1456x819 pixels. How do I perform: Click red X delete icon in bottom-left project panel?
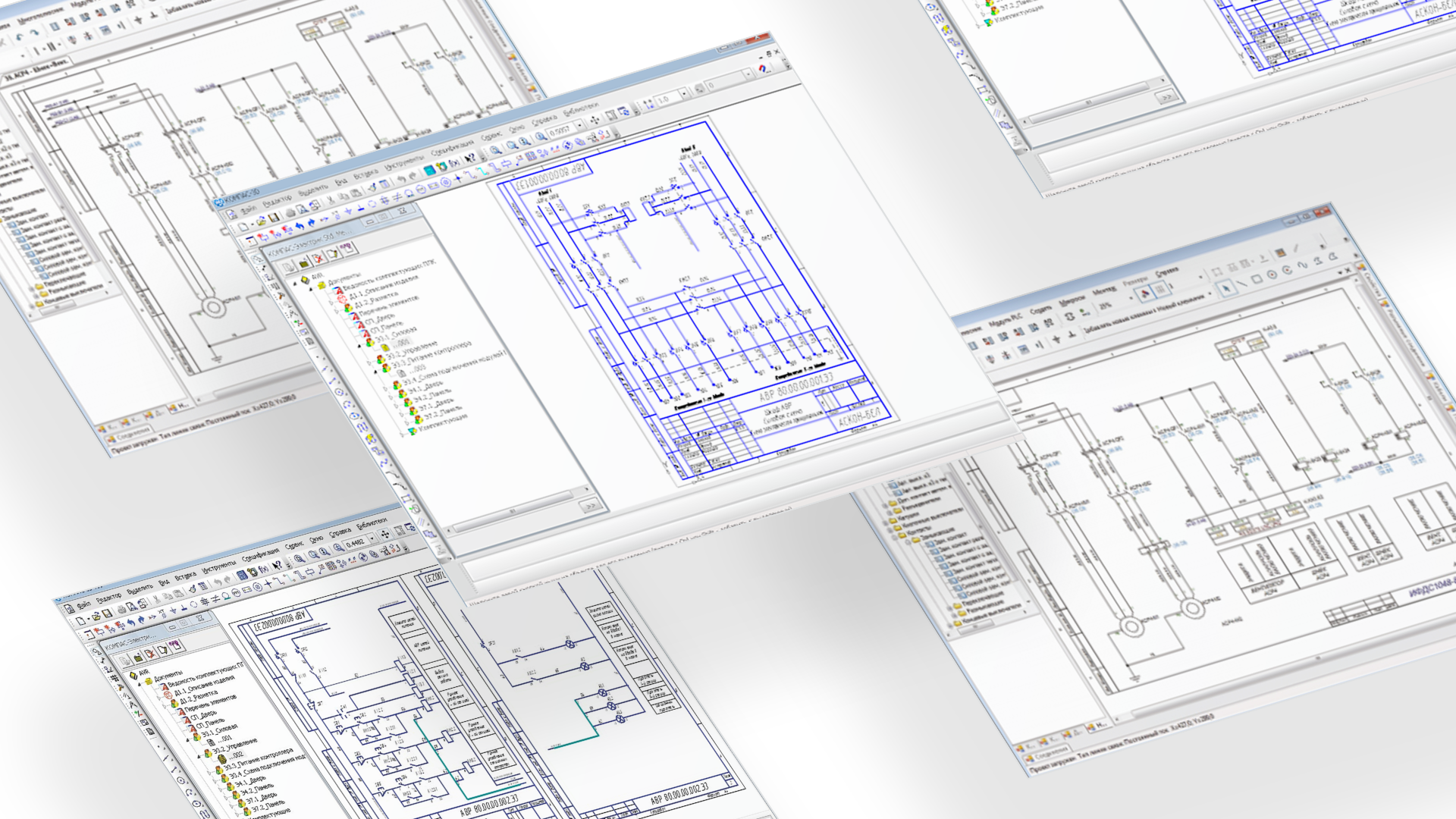(x=151, y=653)
